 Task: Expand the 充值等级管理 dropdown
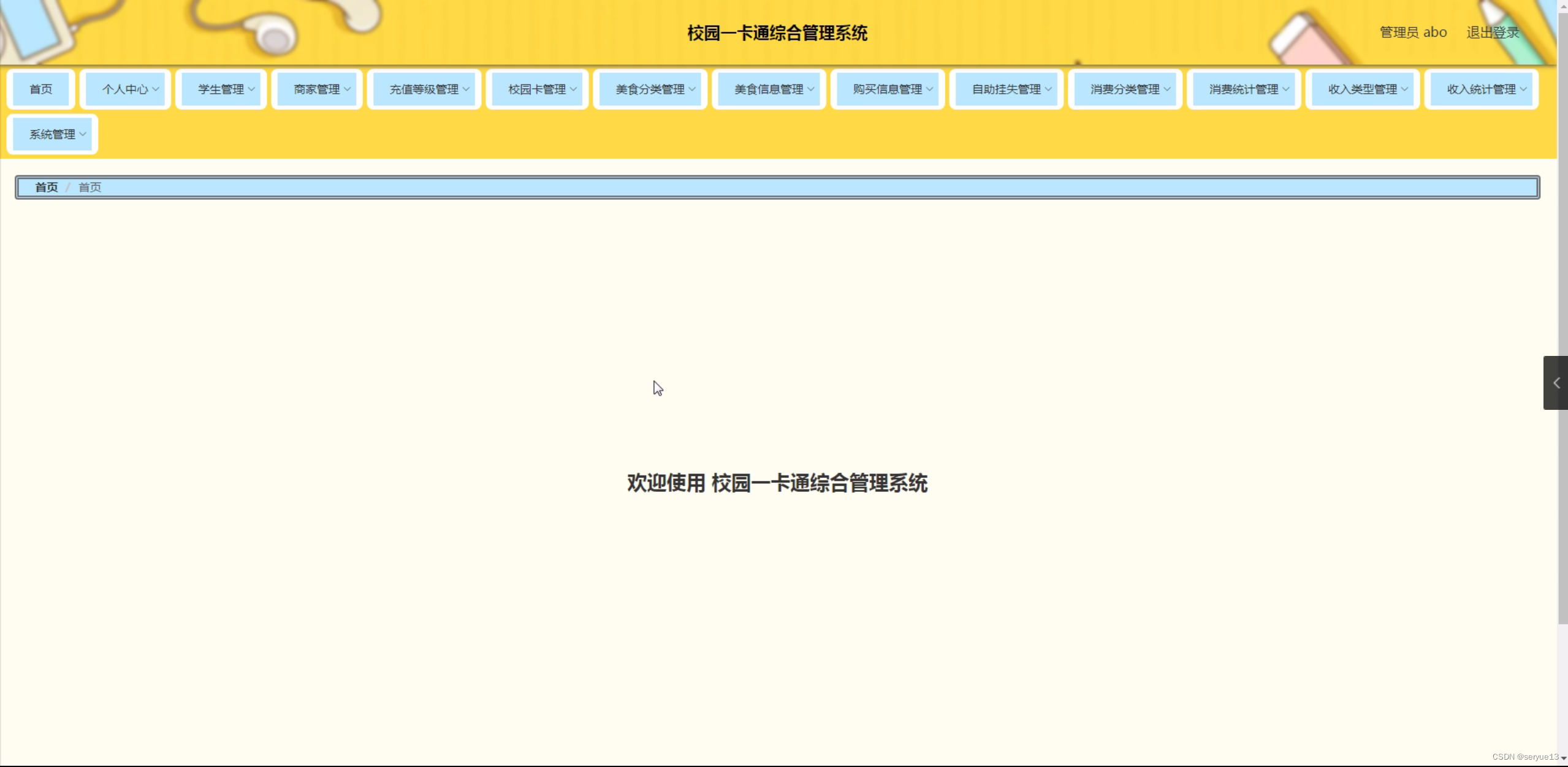pyautogui.click(x=424, y=89)
